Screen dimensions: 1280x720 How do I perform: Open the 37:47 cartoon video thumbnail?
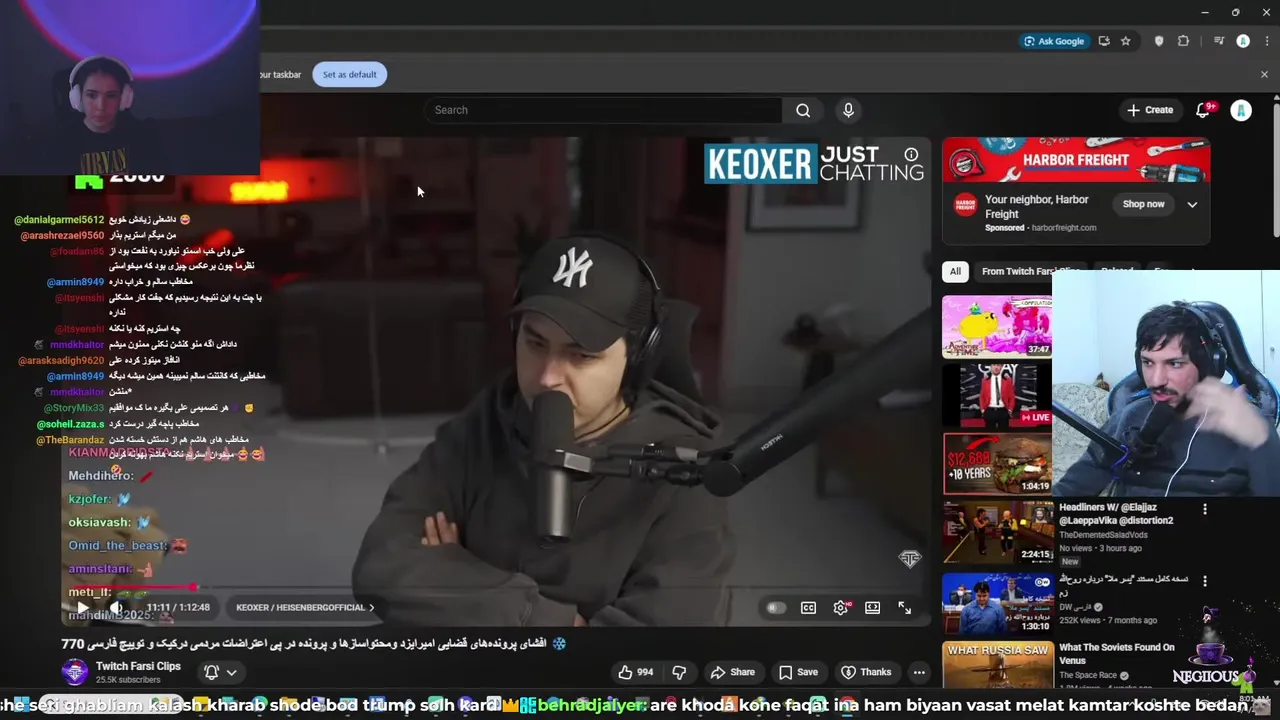pyautogui.click(x=997, y=326)
